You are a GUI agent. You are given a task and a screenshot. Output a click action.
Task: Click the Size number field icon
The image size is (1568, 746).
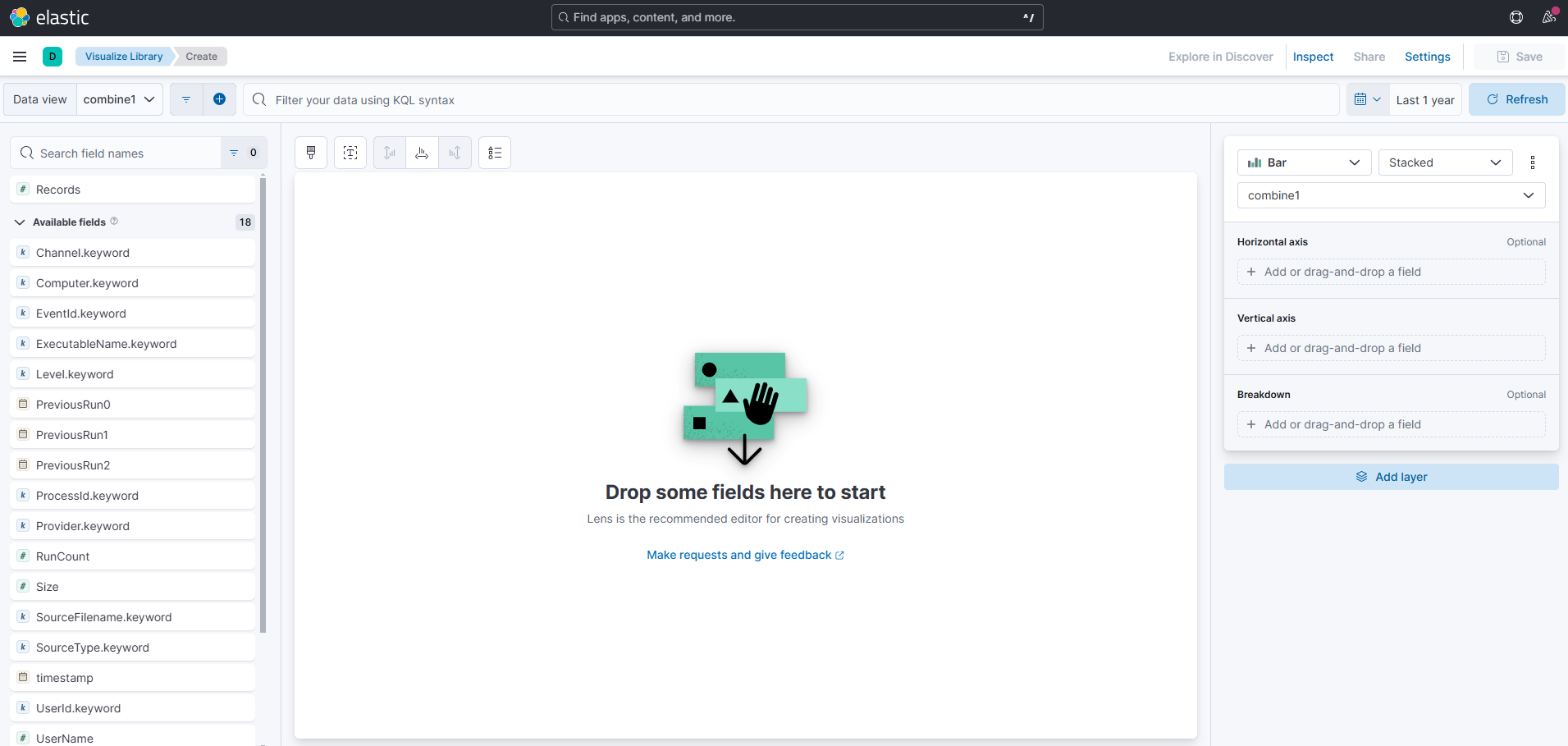(x=23, y=586)
